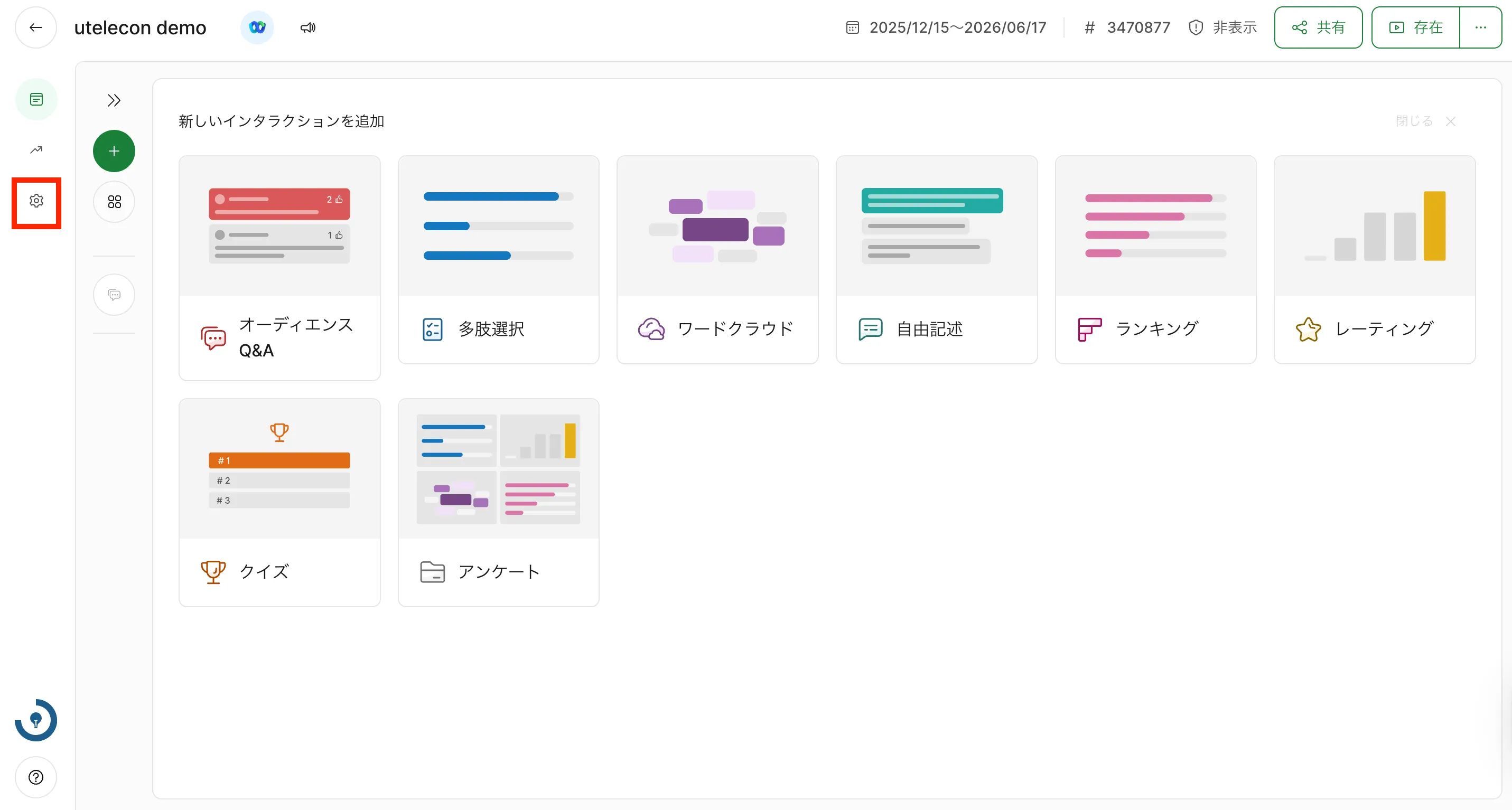The image size is (1512, 810).
Task: Open the help question mark button
Action: click(x=36, y=777)
